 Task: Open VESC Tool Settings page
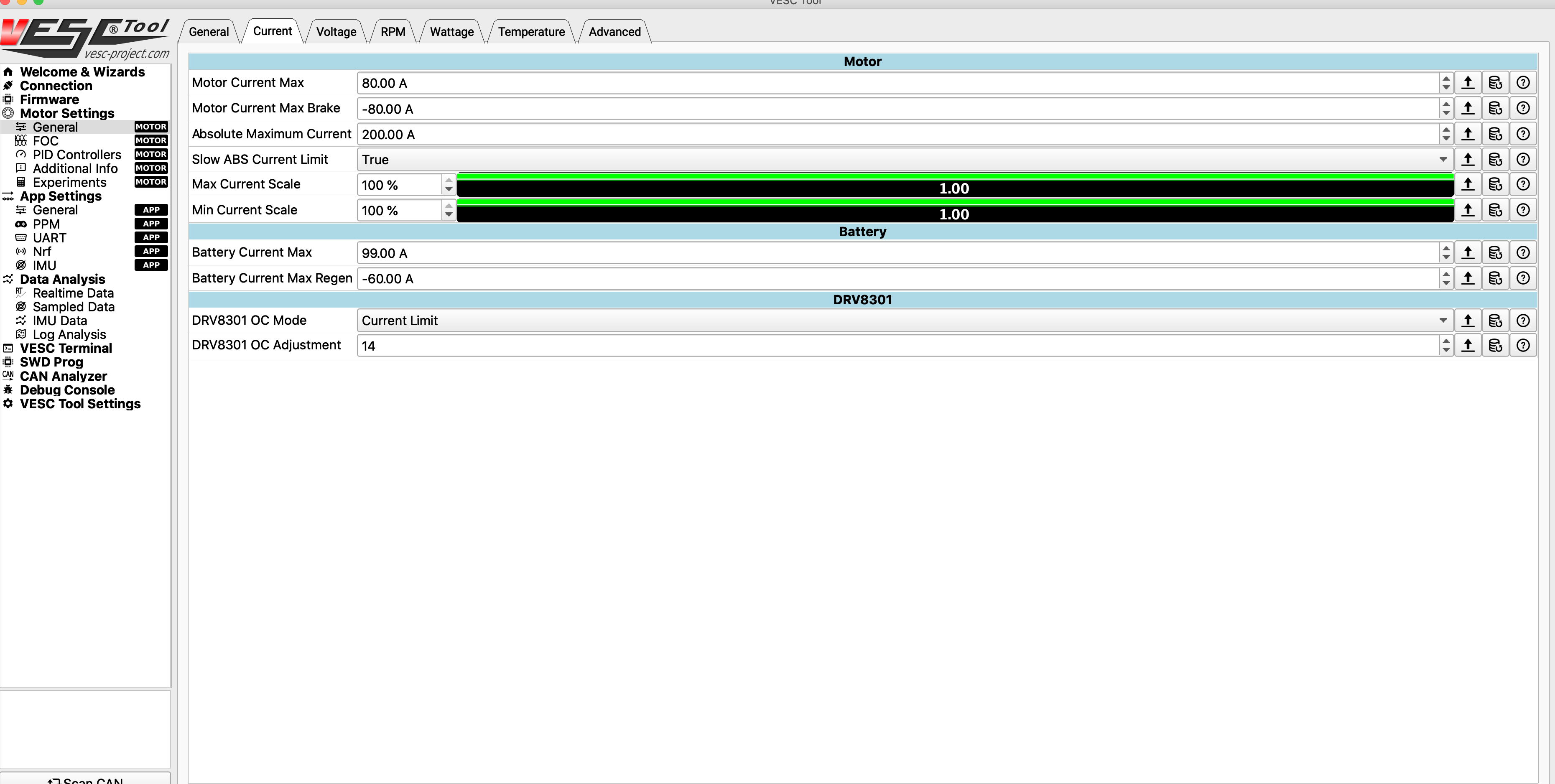[x=80, y=404]
